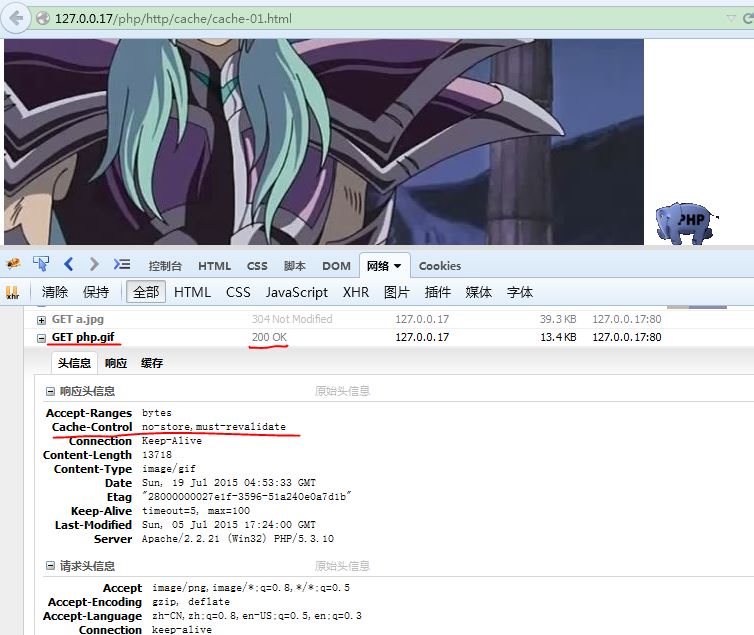Image resolution: width=754 pixels, height=635 pixels.
Task: Click the PHP elephant gif image
Action: (687, 223)
